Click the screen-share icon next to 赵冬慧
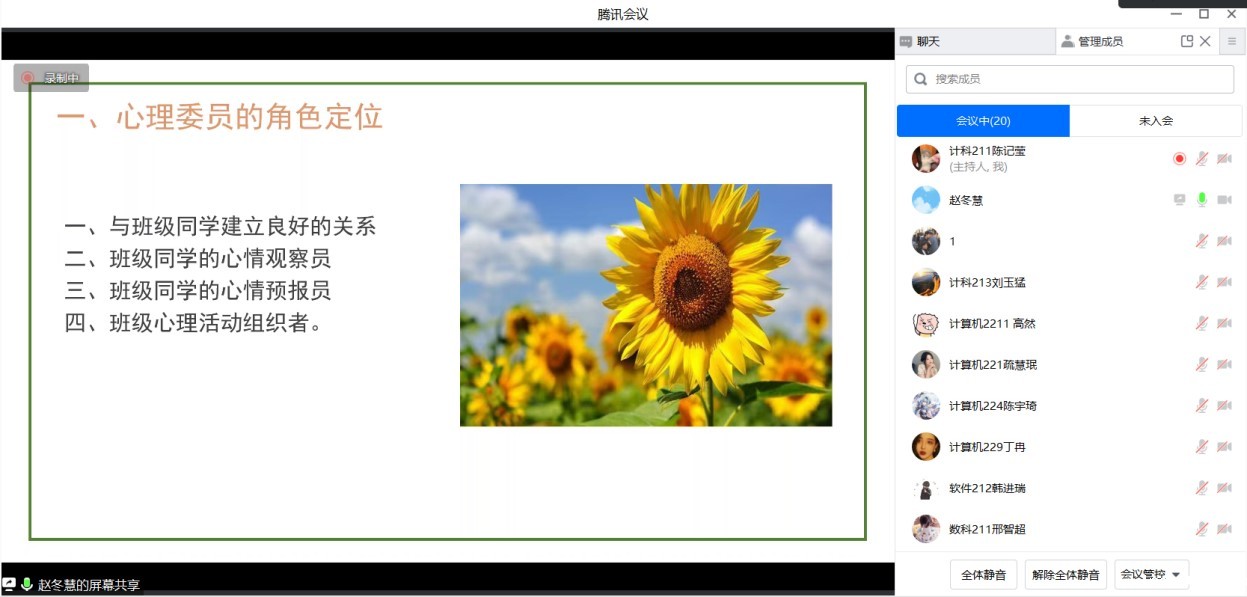1247x597 pixels. [x=1179, y=200]
